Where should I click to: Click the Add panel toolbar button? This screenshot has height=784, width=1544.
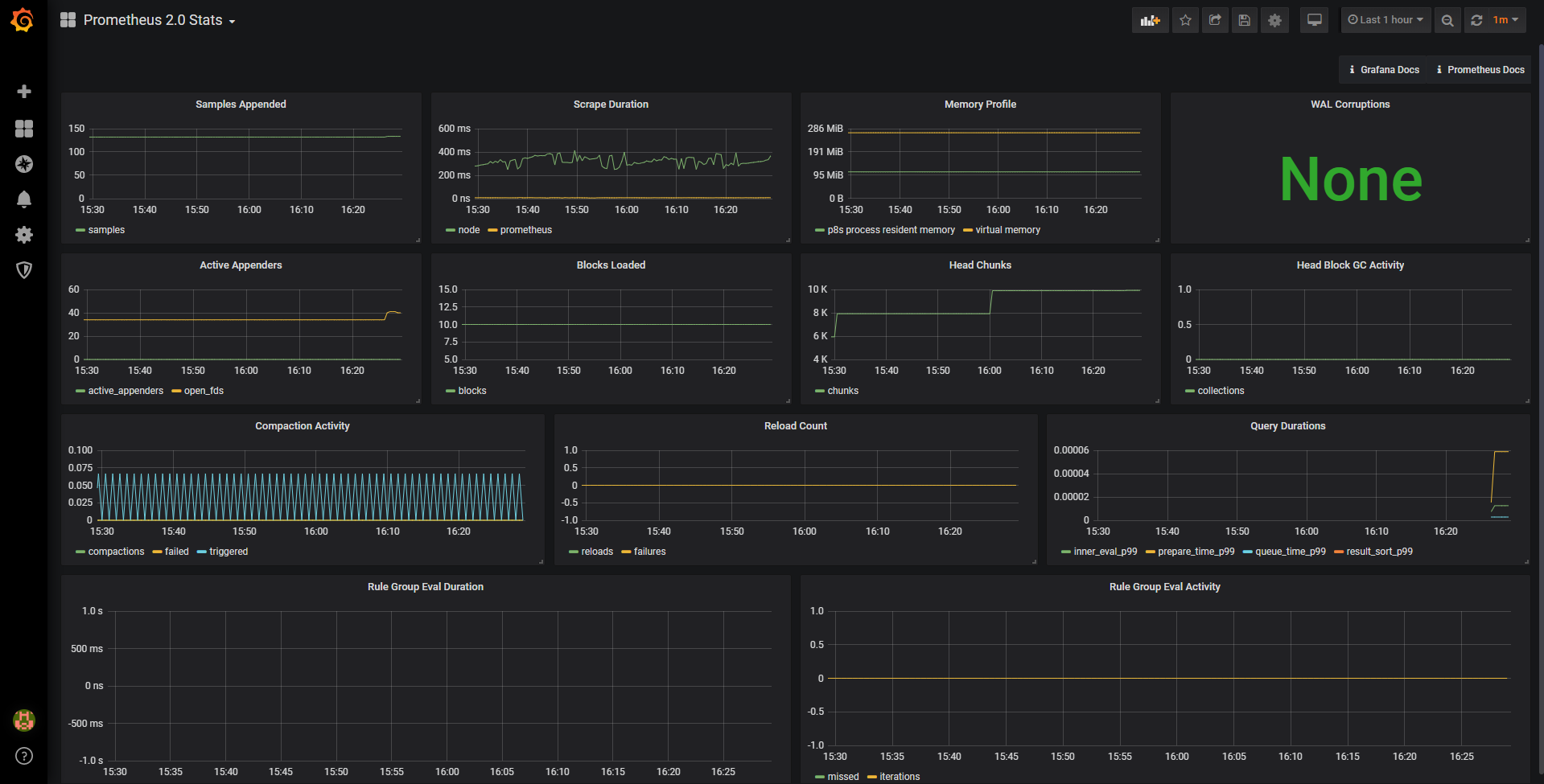coord(1151,20)
